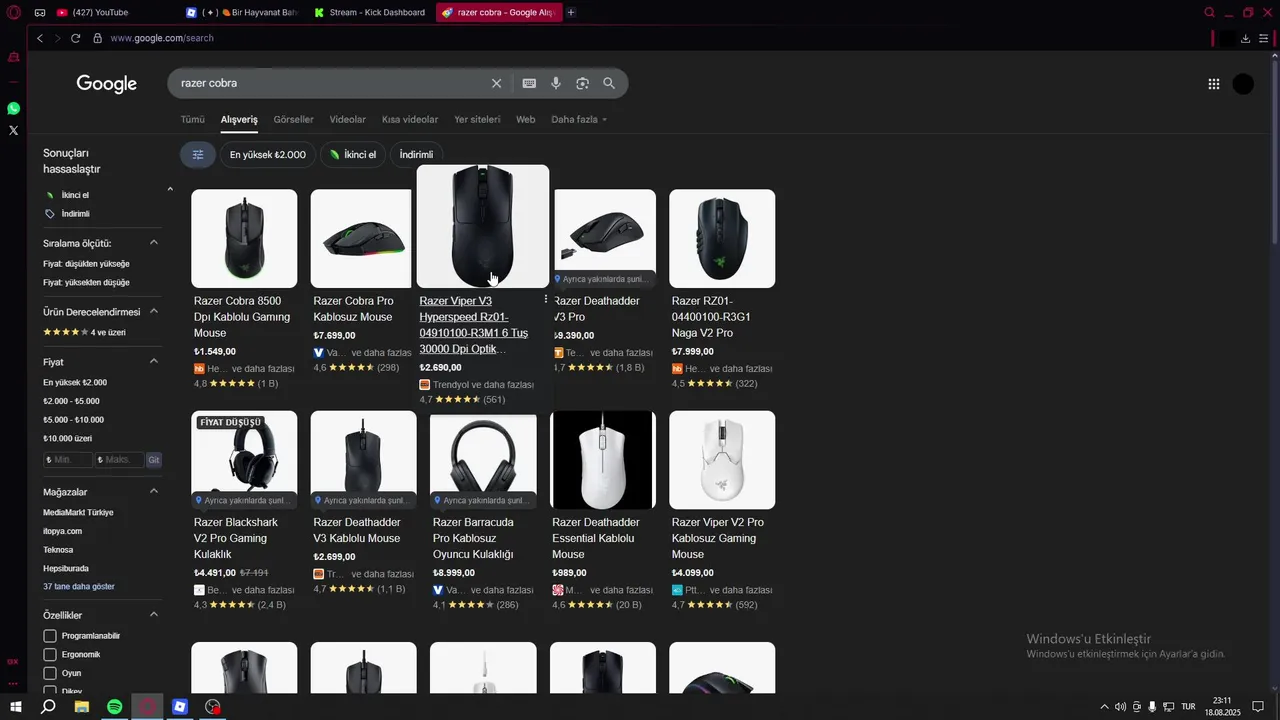Open the notification center icon
Image resolution: width=1280 pixels, height=720 pixels.
(x=1258, y=706)
